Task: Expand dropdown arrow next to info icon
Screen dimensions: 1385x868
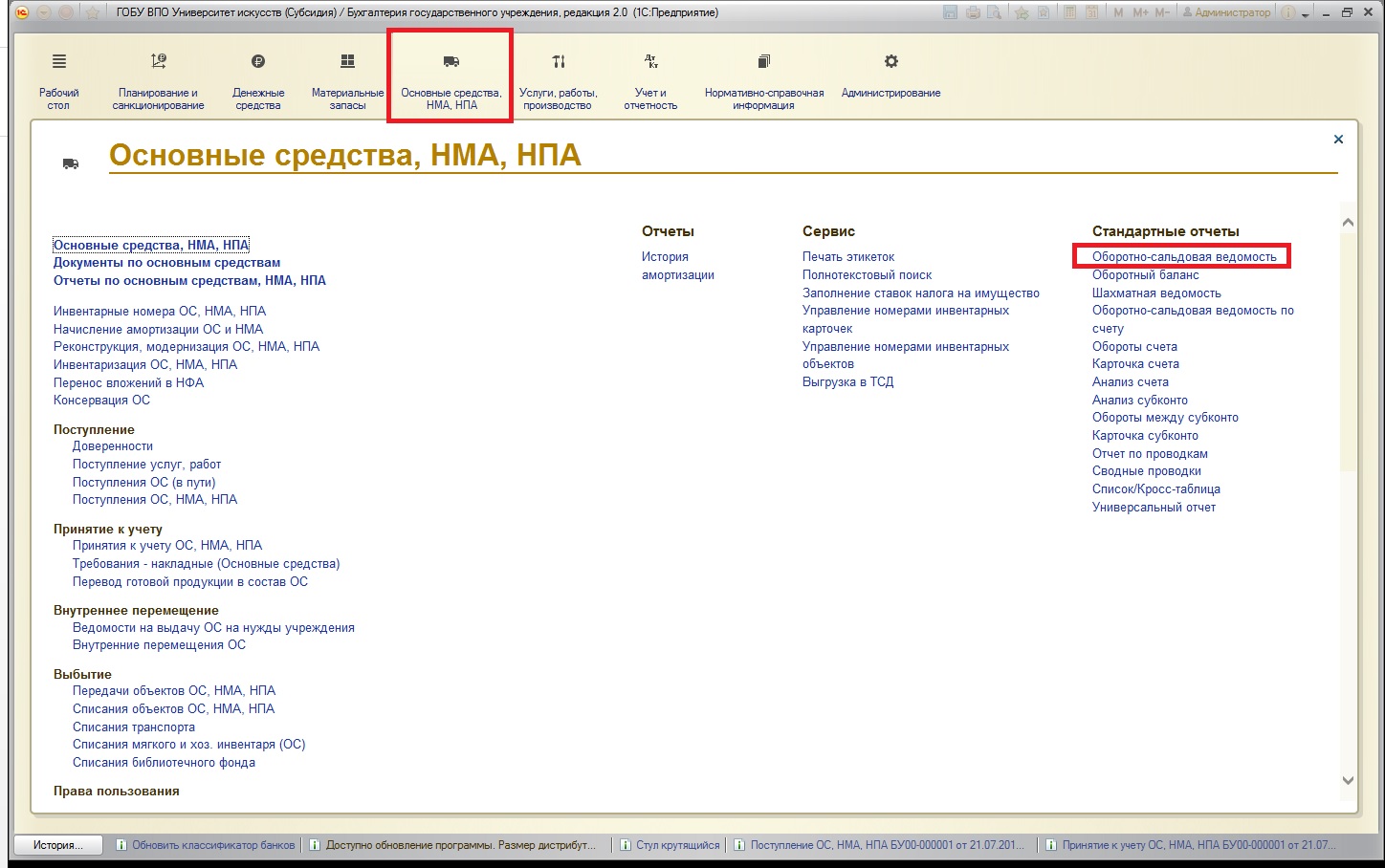Action: pyautogui.click(x=1306, y=13)
